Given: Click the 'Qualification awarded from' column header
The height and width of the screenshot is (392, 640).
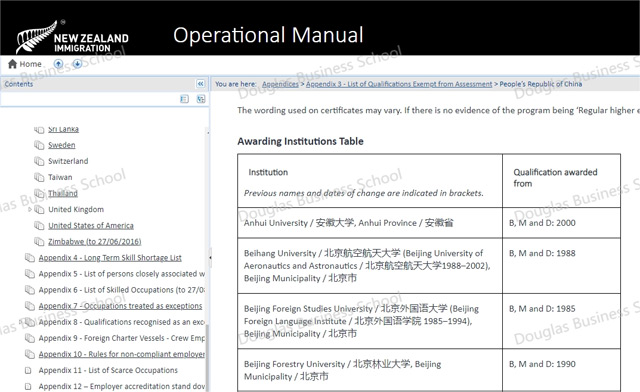Looking at the screenshot, I should click(562, 181).
